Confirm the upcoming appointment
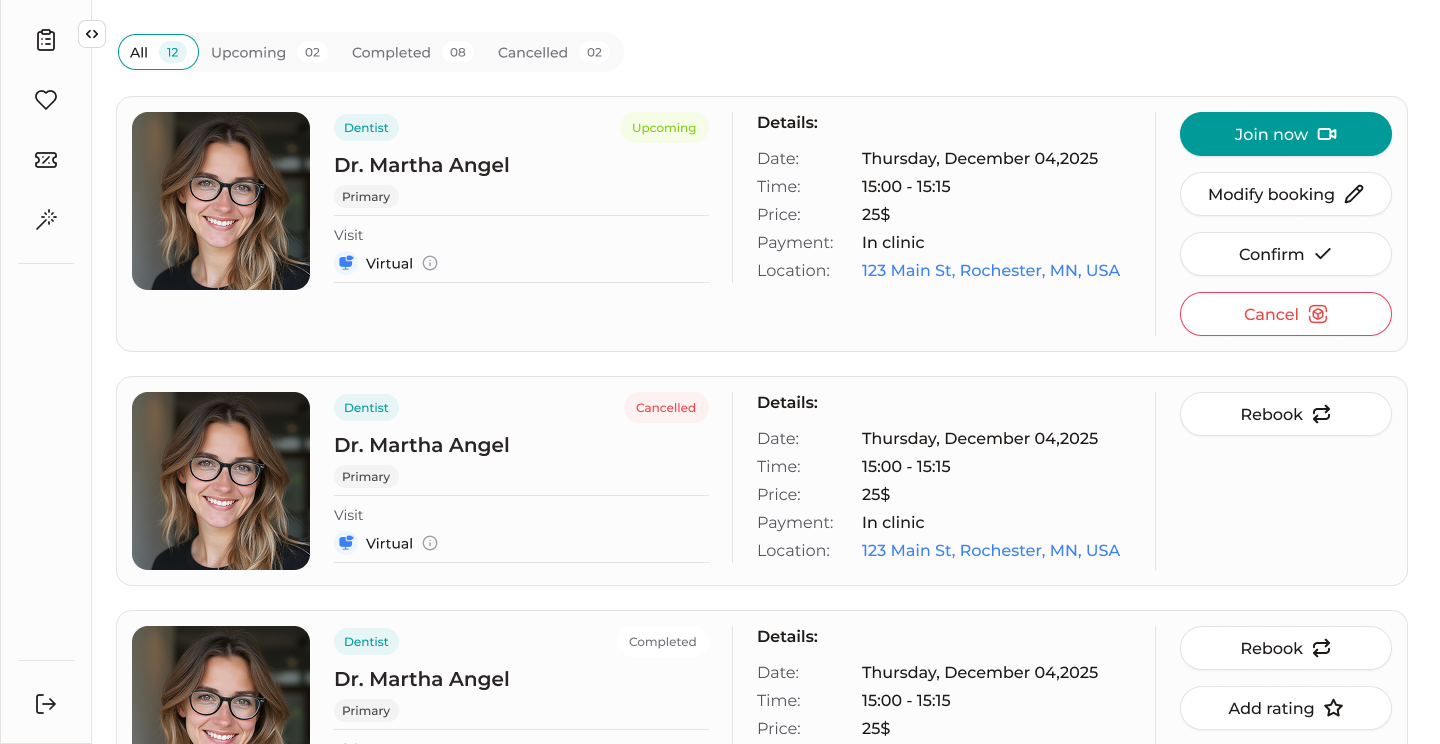Viewport: 1440px width, 744px height. click(x=1286, y=254)
